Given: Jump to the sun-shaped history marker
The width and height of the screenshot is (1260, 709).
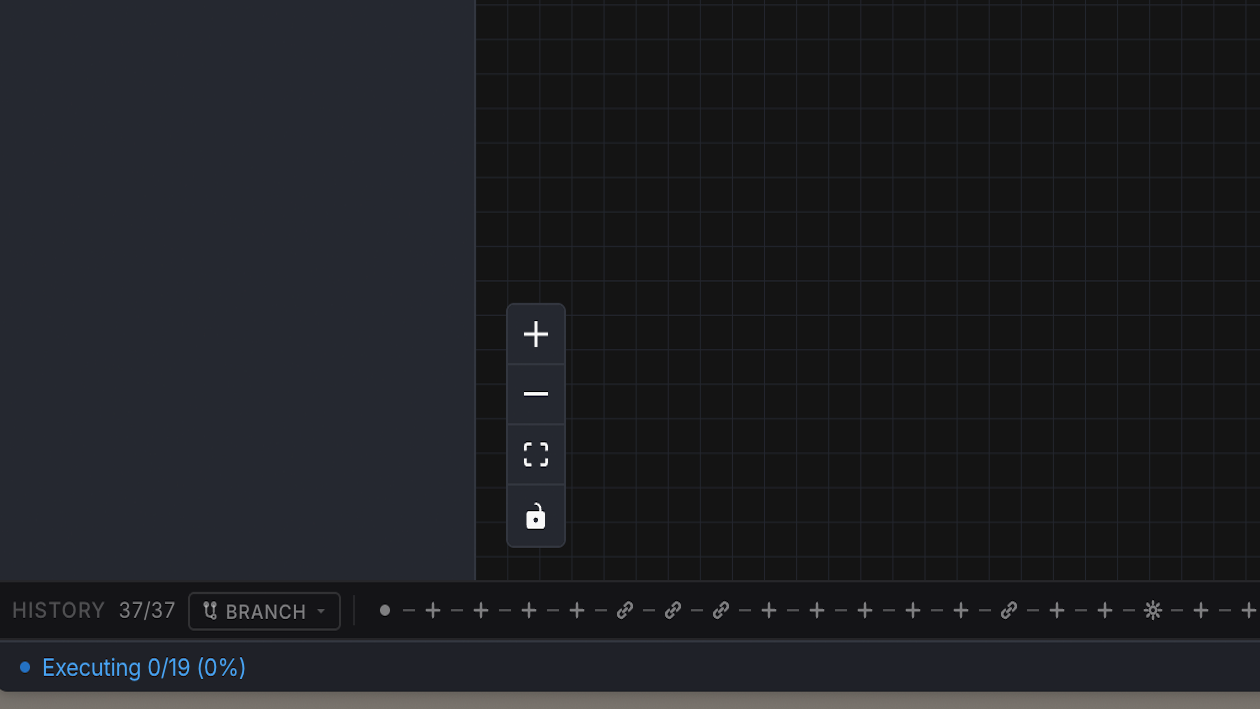Looking at the screenshot, I should click(x=1153, y=610).
